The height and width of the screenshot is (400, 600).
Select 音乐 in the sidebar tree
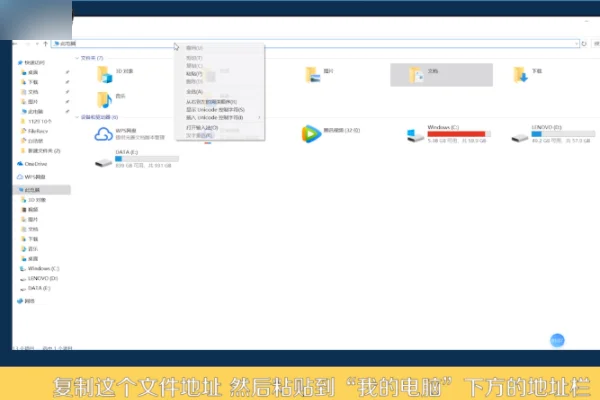click(33, 249)
